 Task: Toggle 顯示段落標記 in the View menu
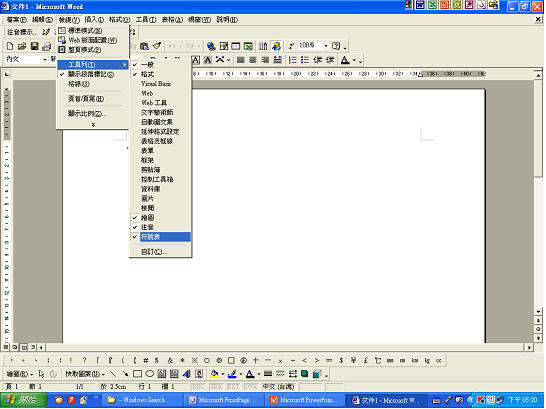(x=93, y=74)
